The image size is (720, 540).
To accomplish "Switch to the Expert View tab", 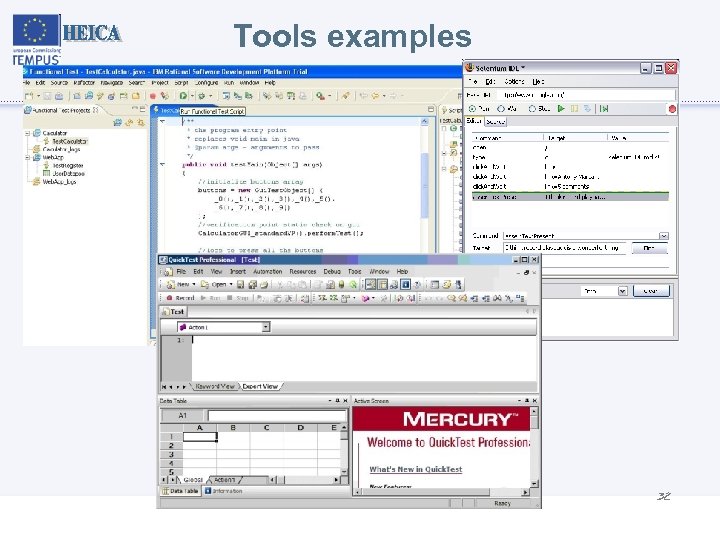I will tap(260, 387).
